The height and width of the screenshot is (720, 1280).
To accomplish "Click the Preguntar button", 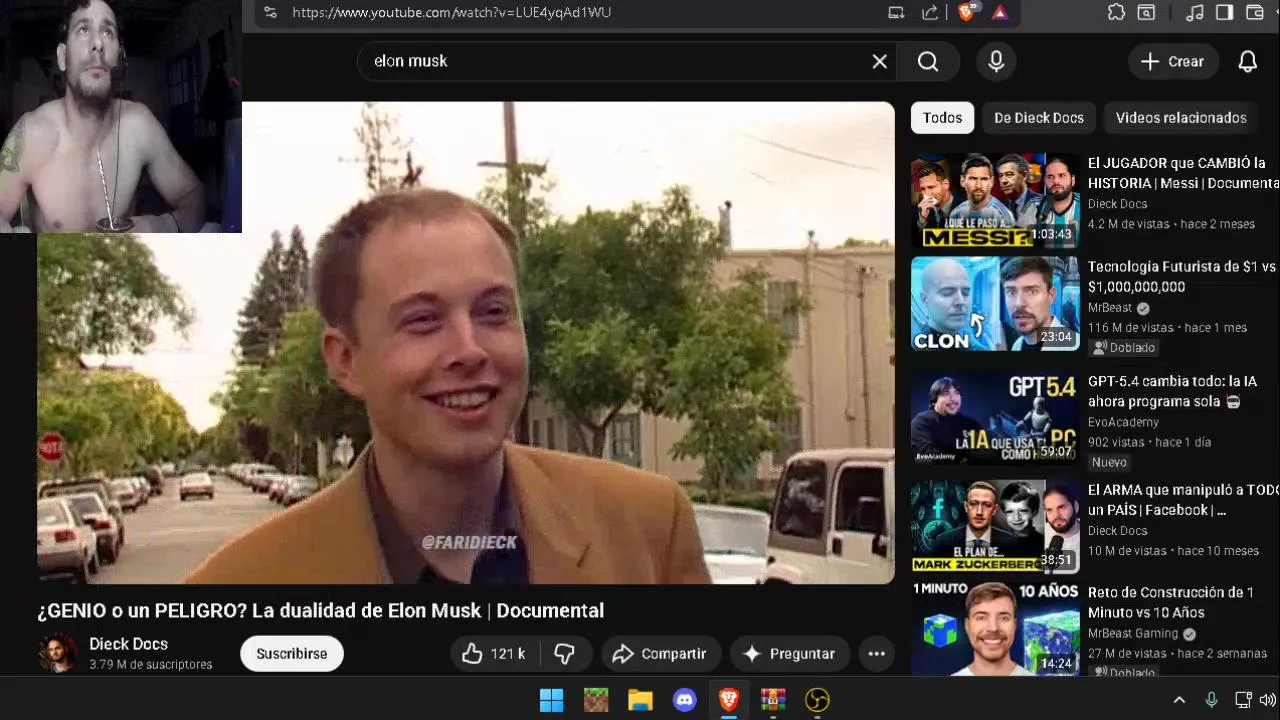I will (x=790, y=654).
